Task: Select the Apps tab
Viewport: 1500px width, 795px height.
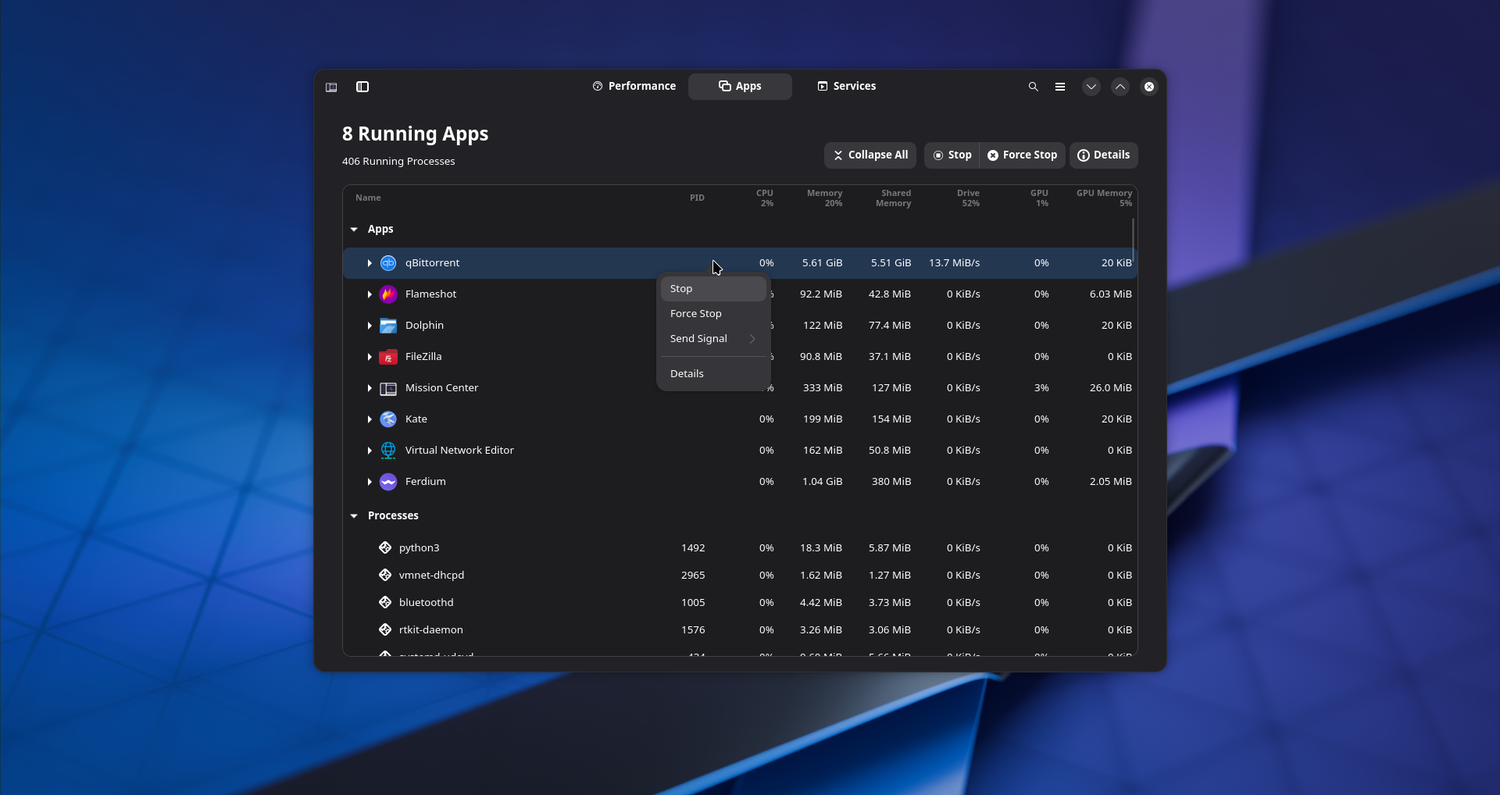Action: [740, 87]
